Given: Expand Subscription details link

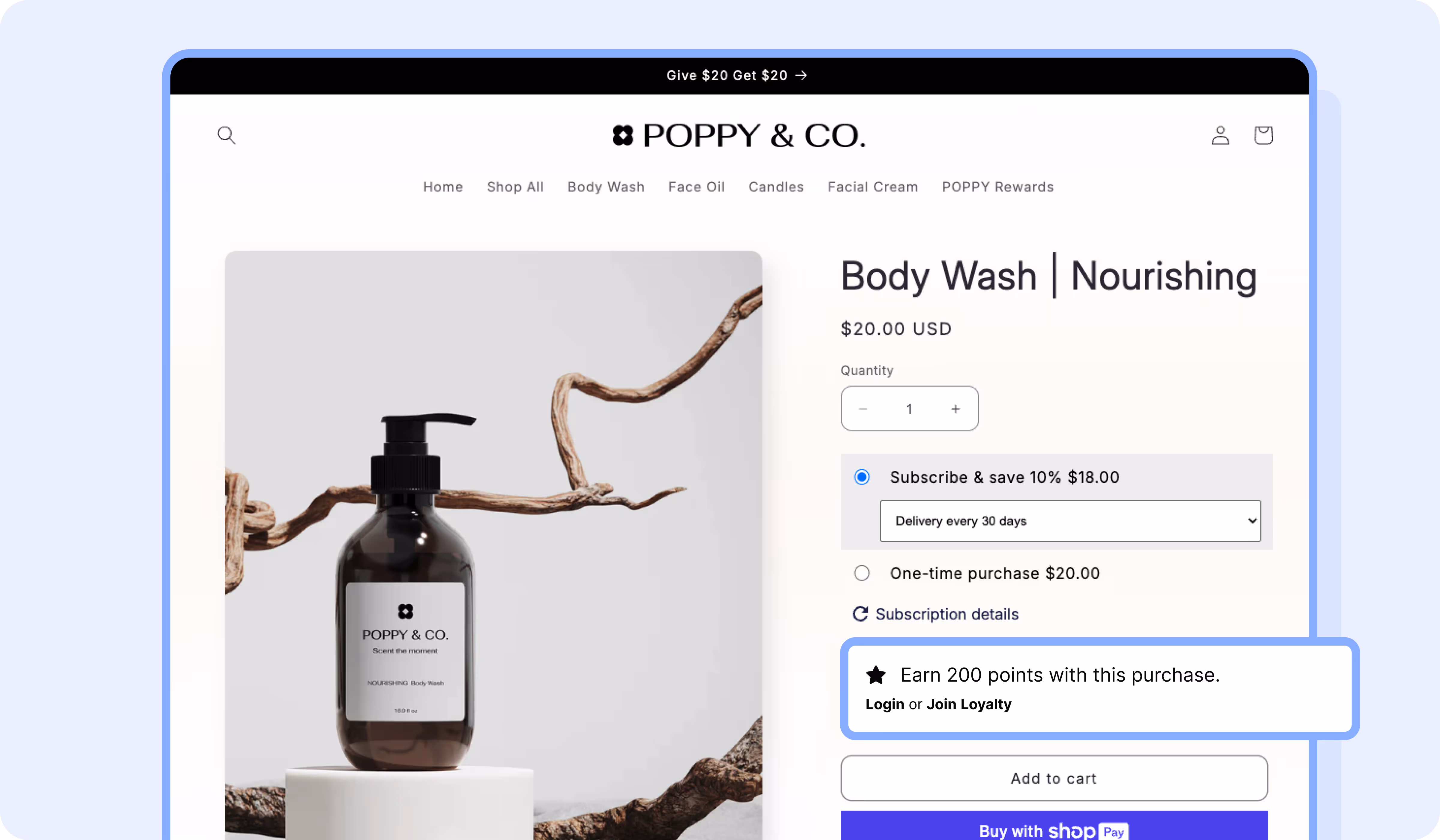Looking at the screenshot, I should [x=947, y=614].
